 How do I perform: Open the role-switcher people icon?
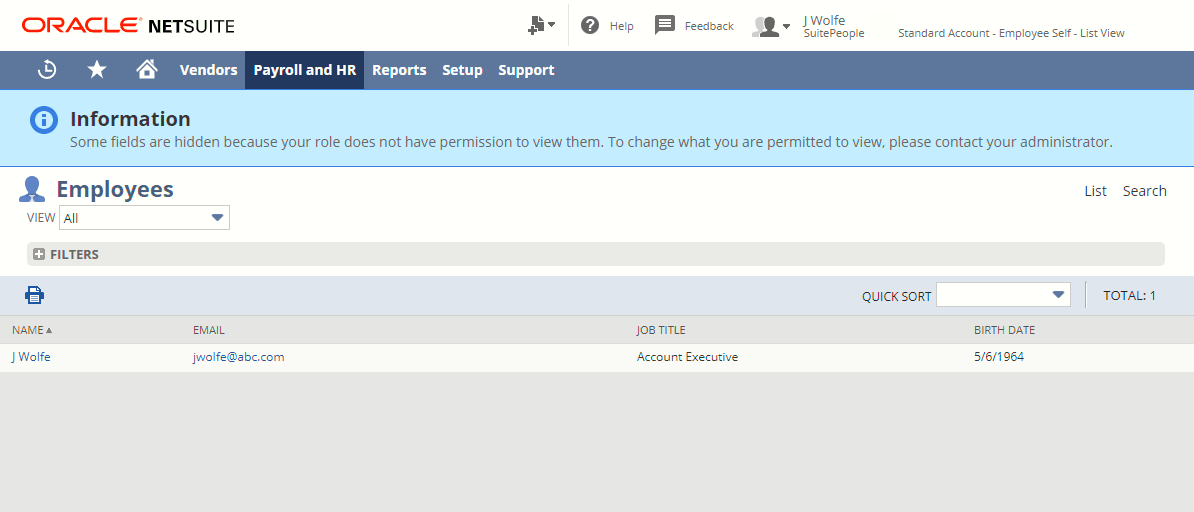pyautogui.click(x=771, y=26)
